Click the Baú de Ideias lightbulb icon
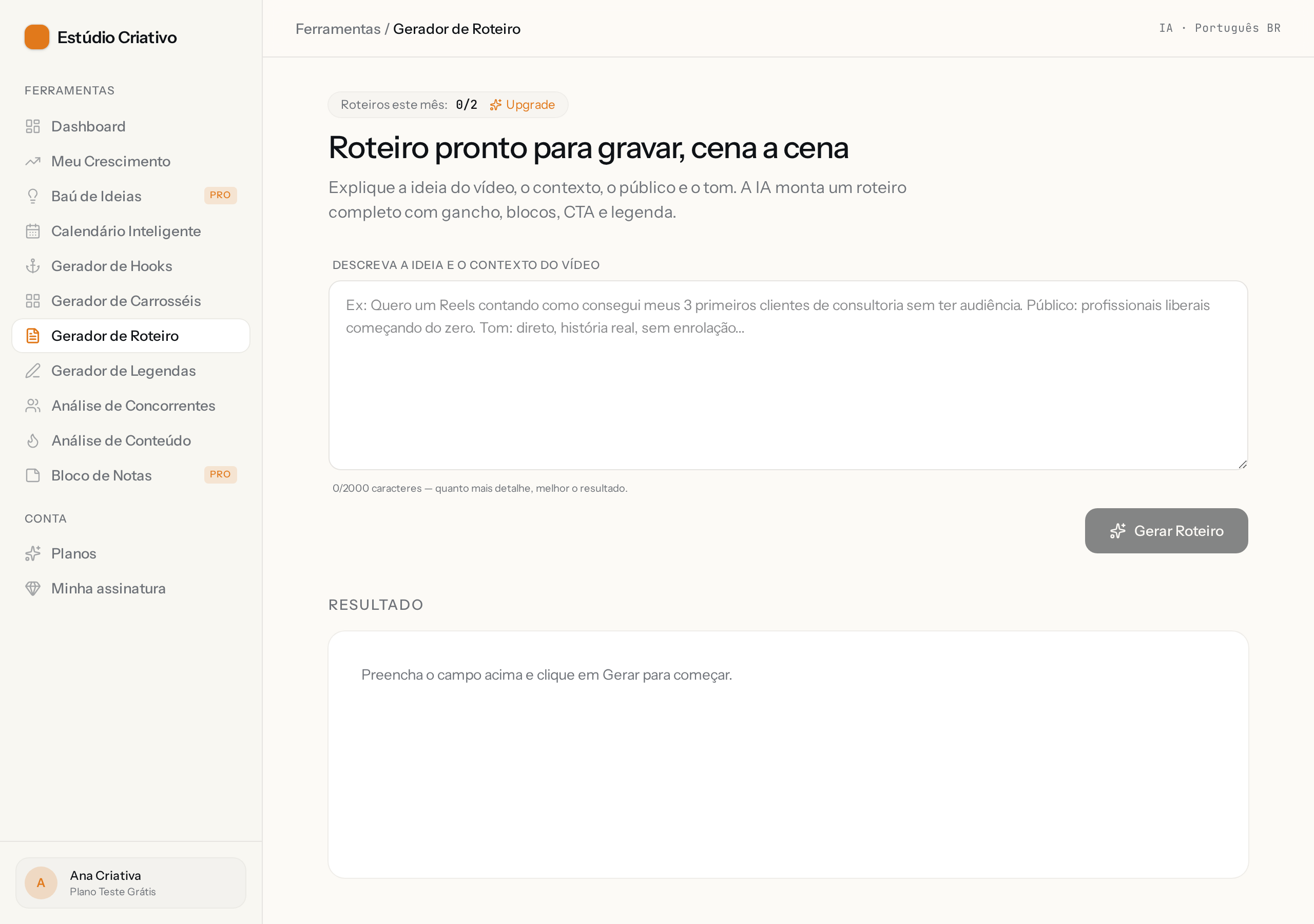 pos(33,197)
